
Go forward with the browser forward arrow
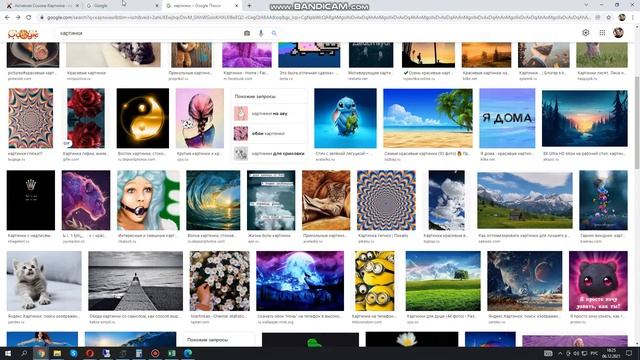tap(18, 18)
